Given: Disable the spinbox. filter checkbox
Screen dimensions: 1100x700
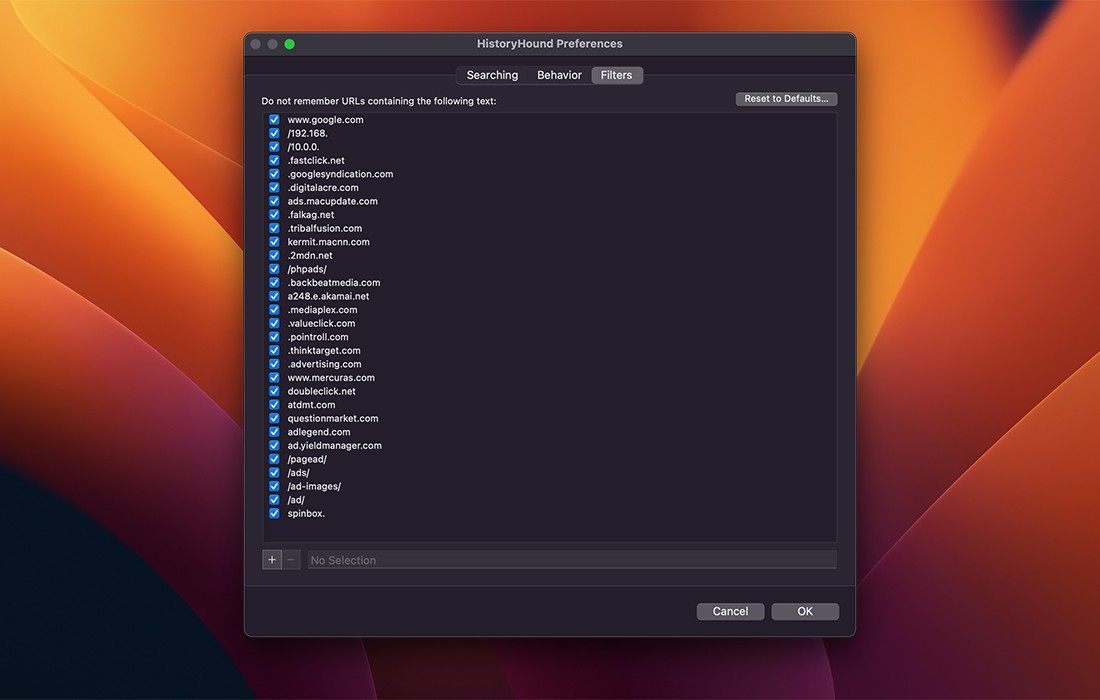Looking at the screenshot, I should click(274, 513).
